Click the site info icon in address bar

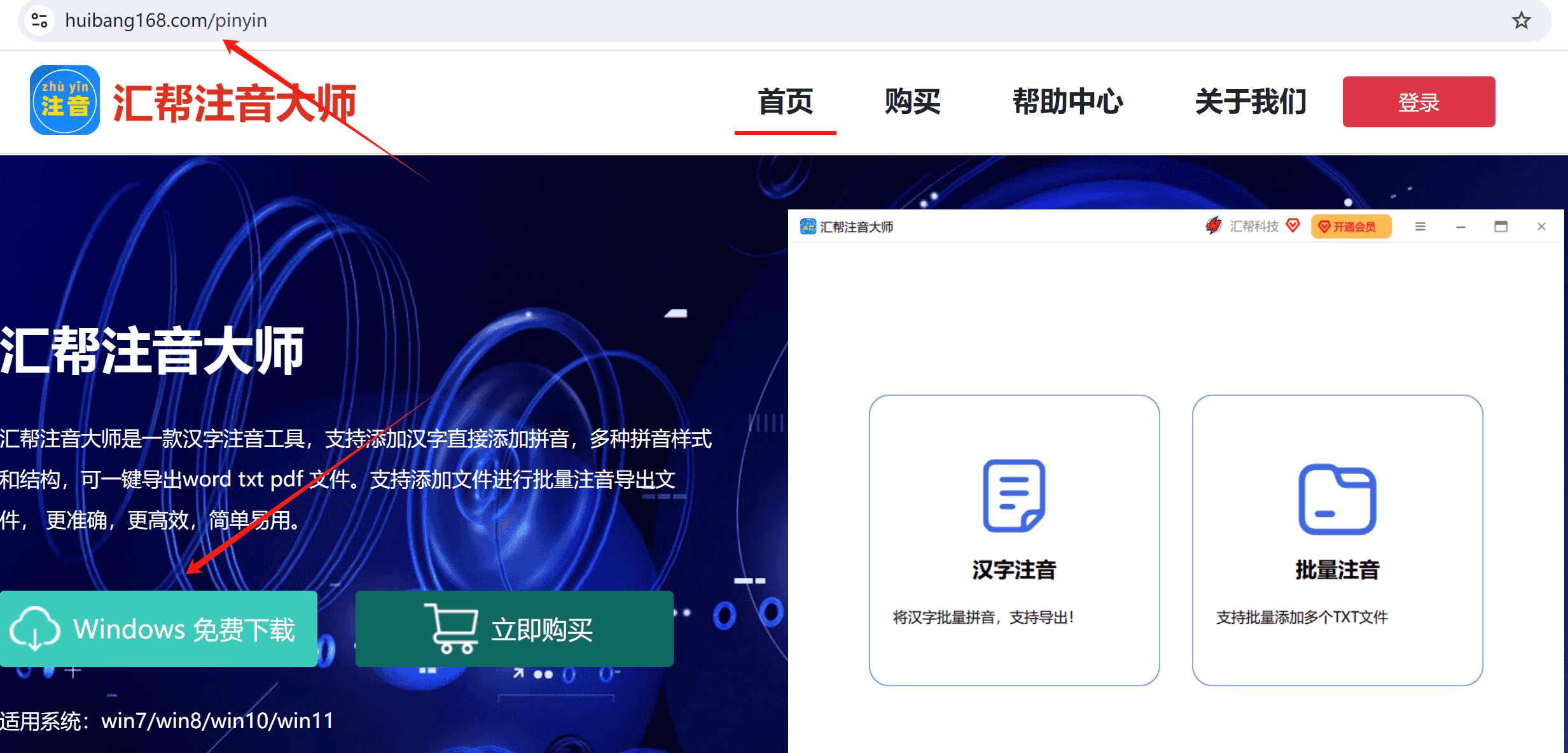tap(39, 20)
